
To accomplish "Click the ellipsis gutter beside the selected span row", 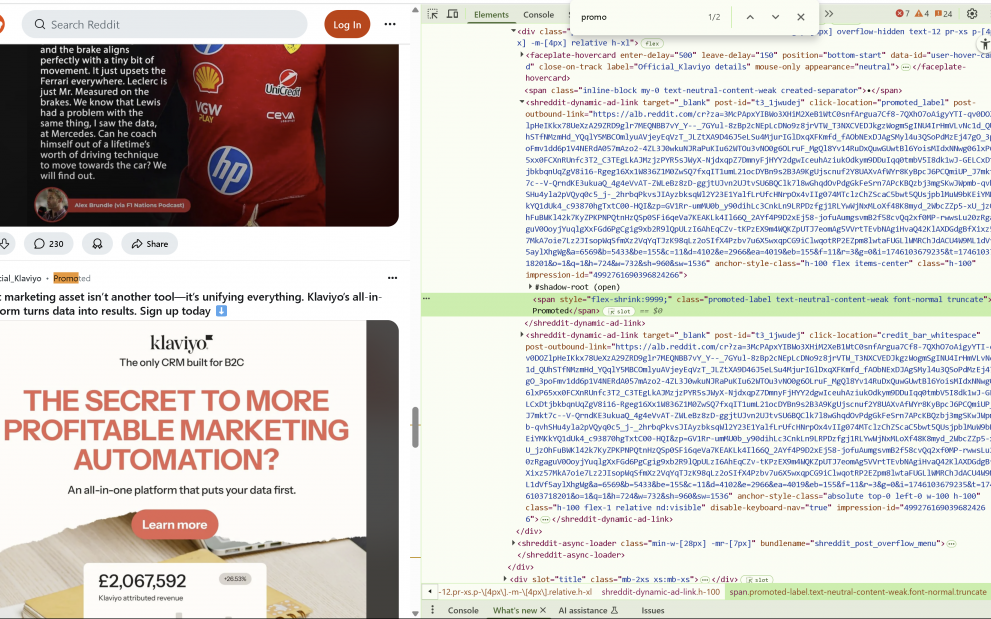I will pyautogui.click(x=427, y=299).
